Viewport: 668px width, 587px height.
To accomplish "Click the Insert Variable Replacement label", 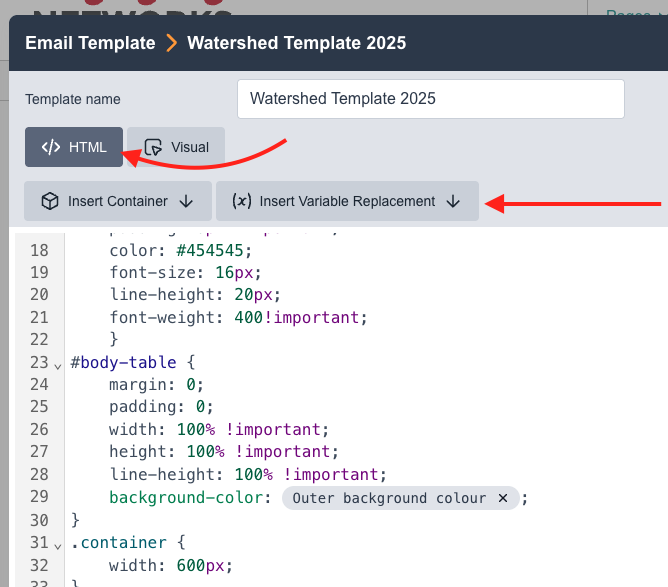I will [347, 201].
